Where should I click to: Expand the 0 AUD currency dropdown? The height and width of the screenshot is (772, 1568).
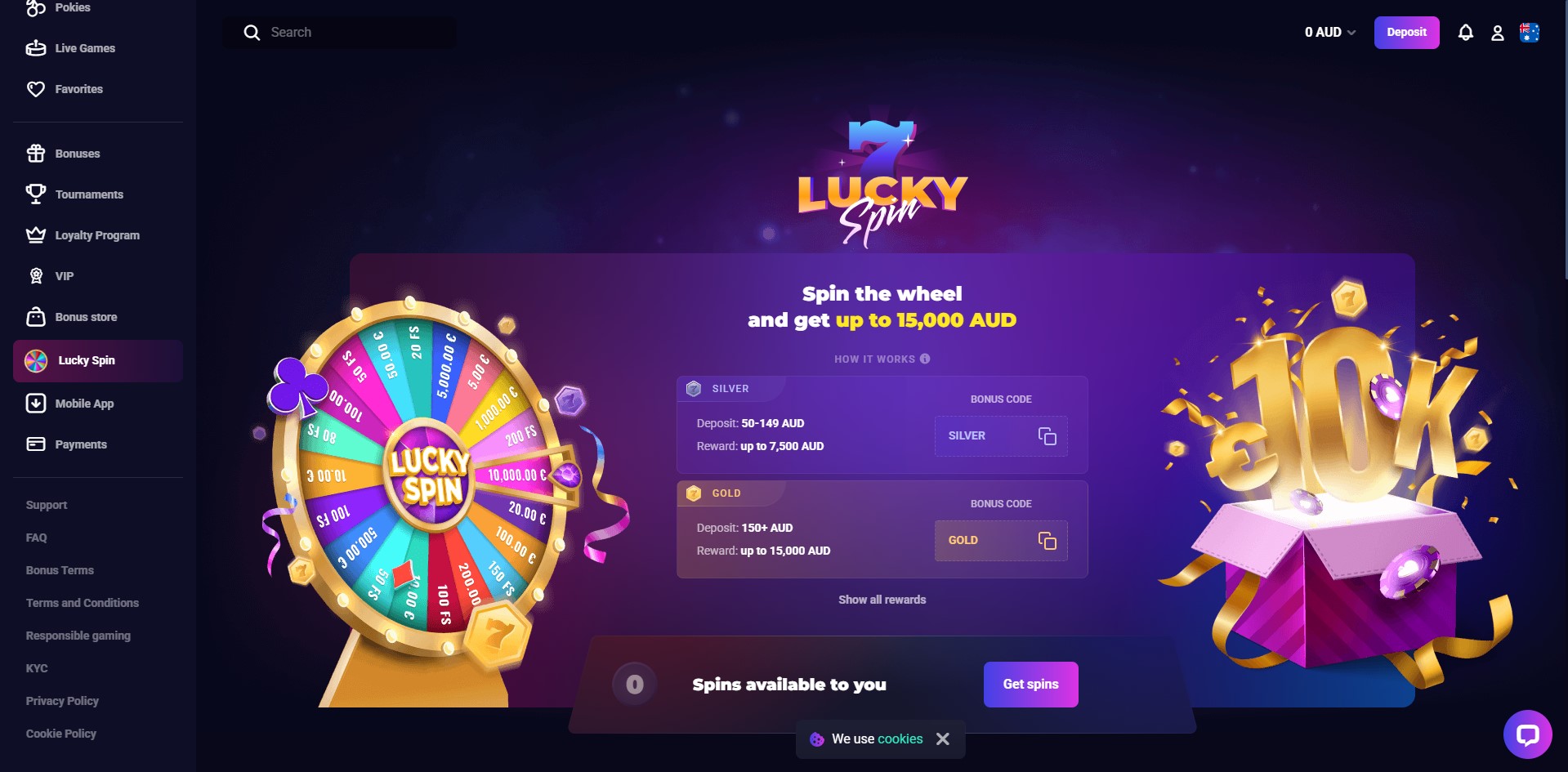1330,33
